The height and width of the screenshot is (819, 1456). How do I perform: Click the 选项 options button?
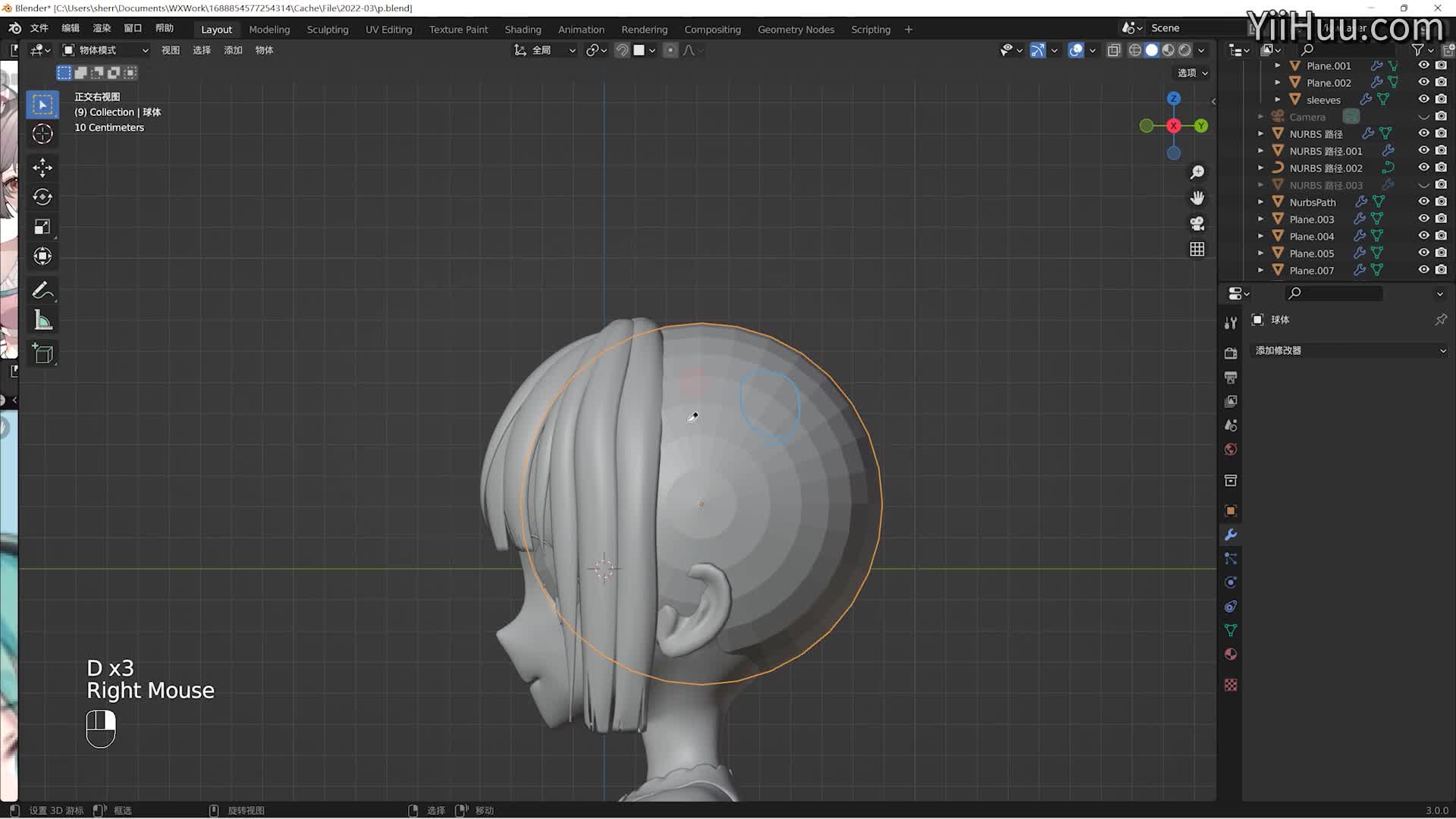[x=1192, y=73]
